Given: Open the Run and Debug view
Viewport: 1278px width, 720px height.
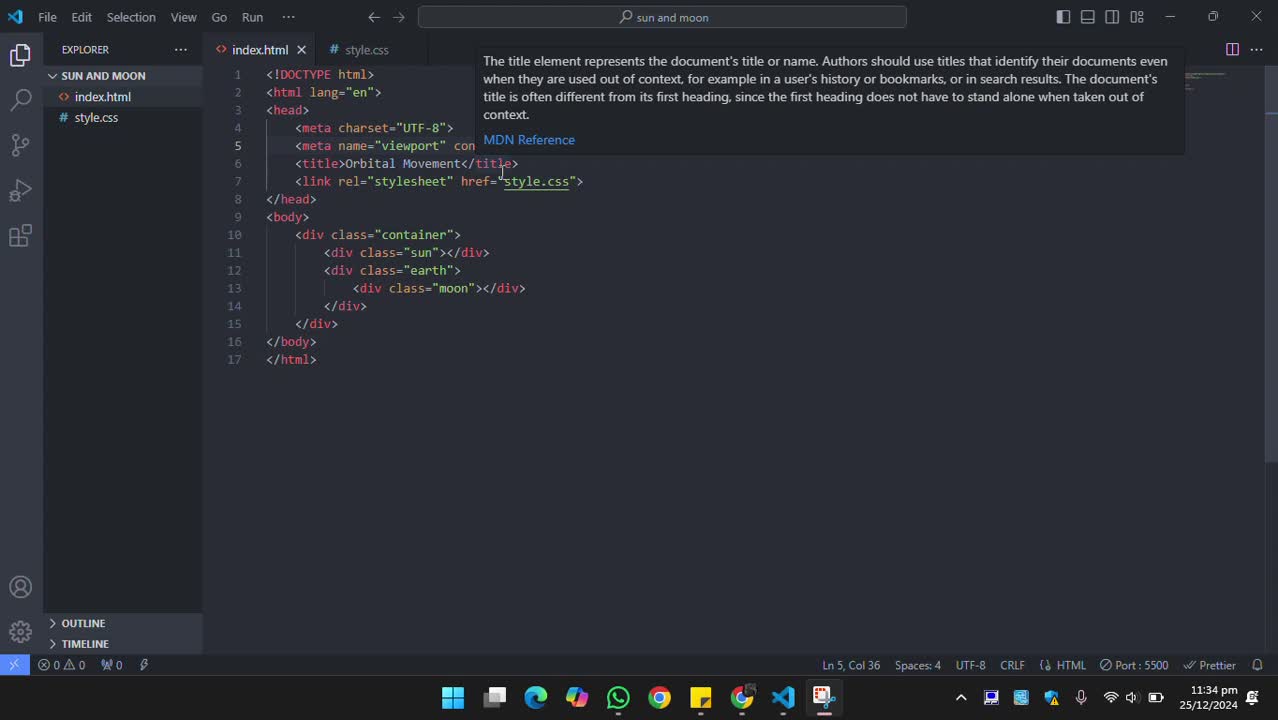Looking at the screenshot, I should [20, 191].
